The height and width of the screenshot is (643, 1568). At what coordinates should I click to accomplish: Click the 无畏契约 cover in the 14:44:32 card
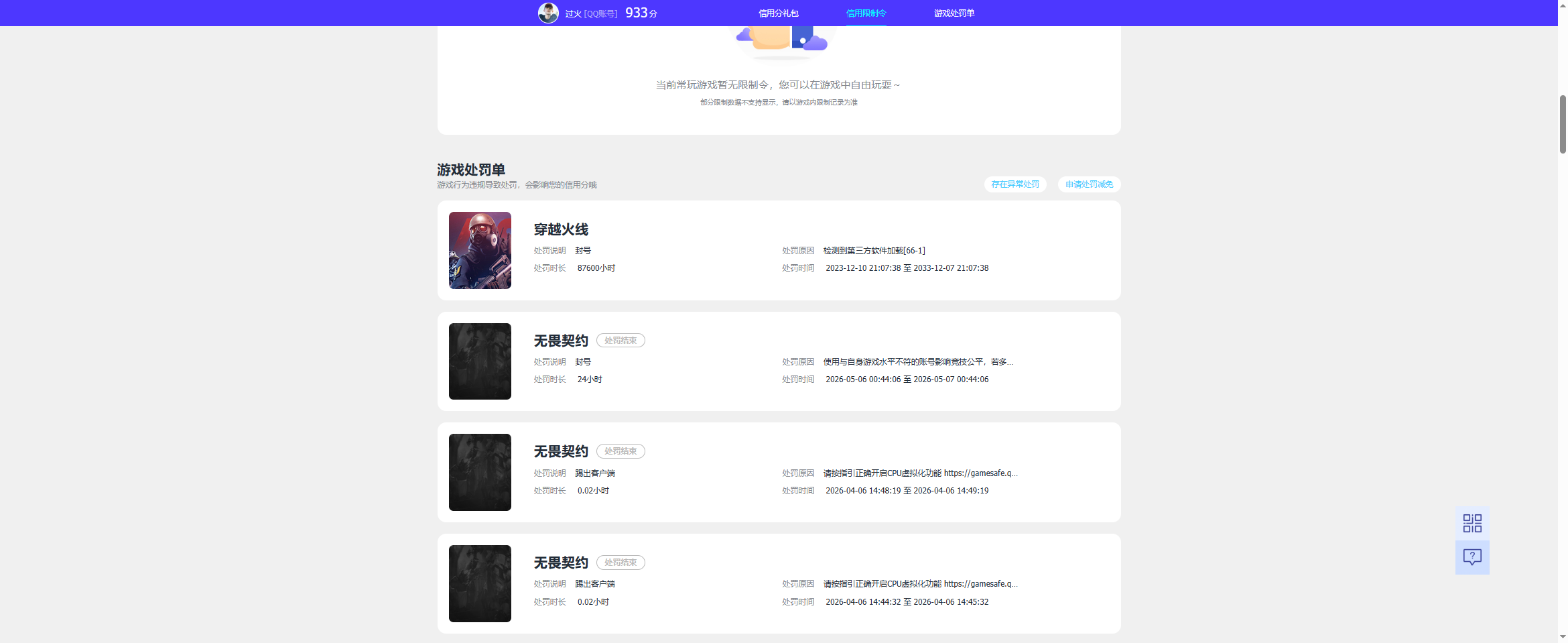tap(480, 583)
